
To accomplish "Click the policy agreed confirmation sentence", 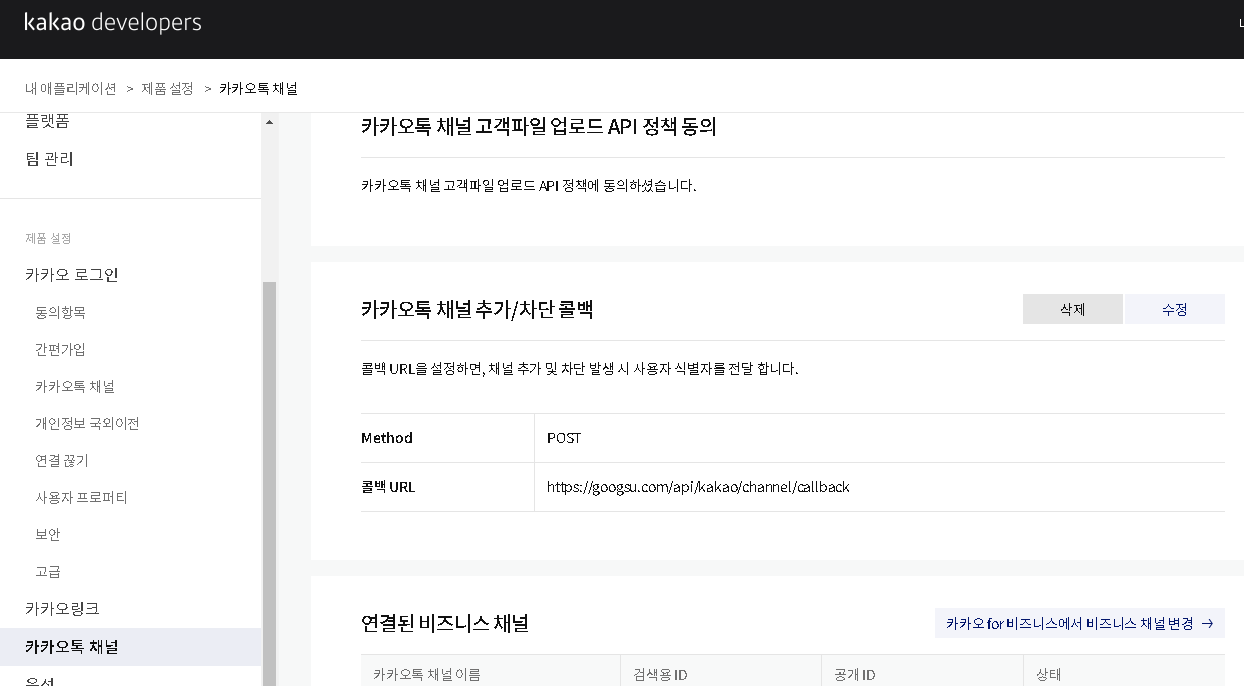I will (x=528, y=186).
